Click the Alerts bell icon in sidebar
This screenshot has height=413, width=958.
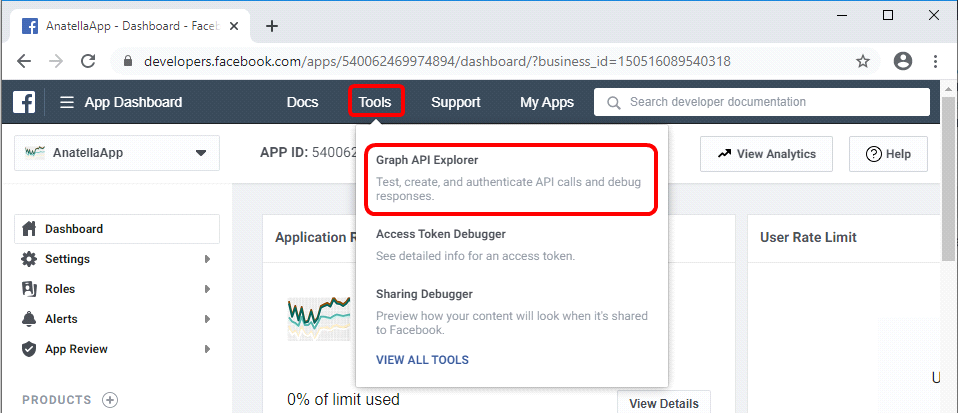click(x=29, y=319)
